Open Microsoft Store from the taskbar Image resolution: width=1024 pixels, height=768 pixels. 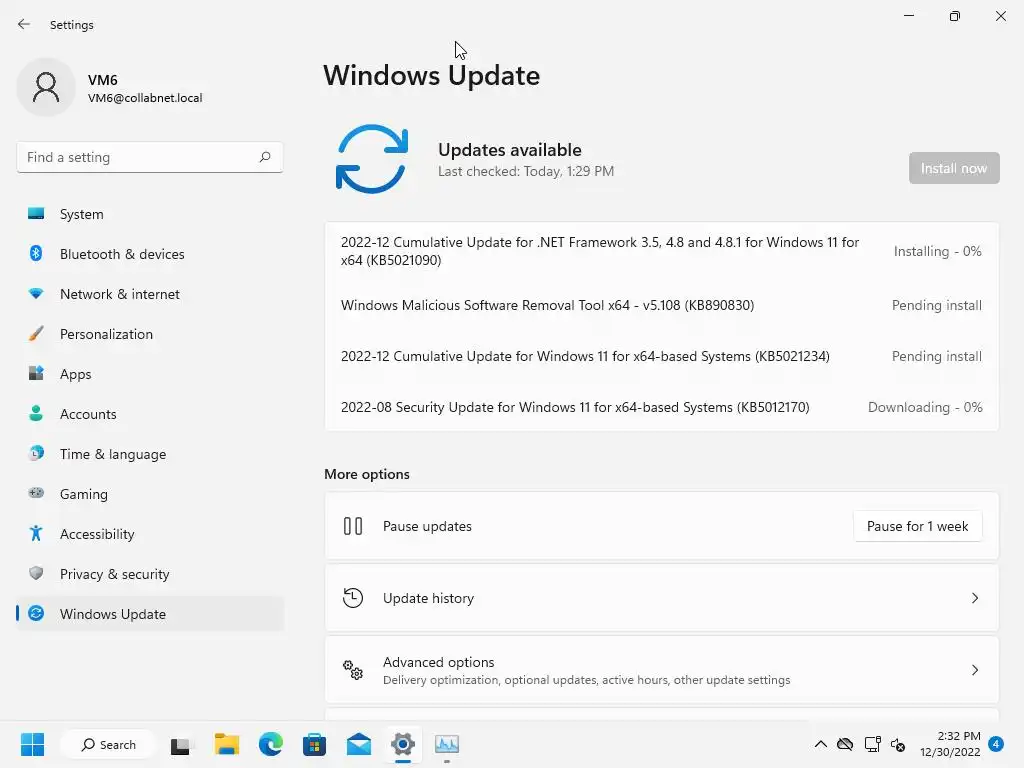[314, 744]
